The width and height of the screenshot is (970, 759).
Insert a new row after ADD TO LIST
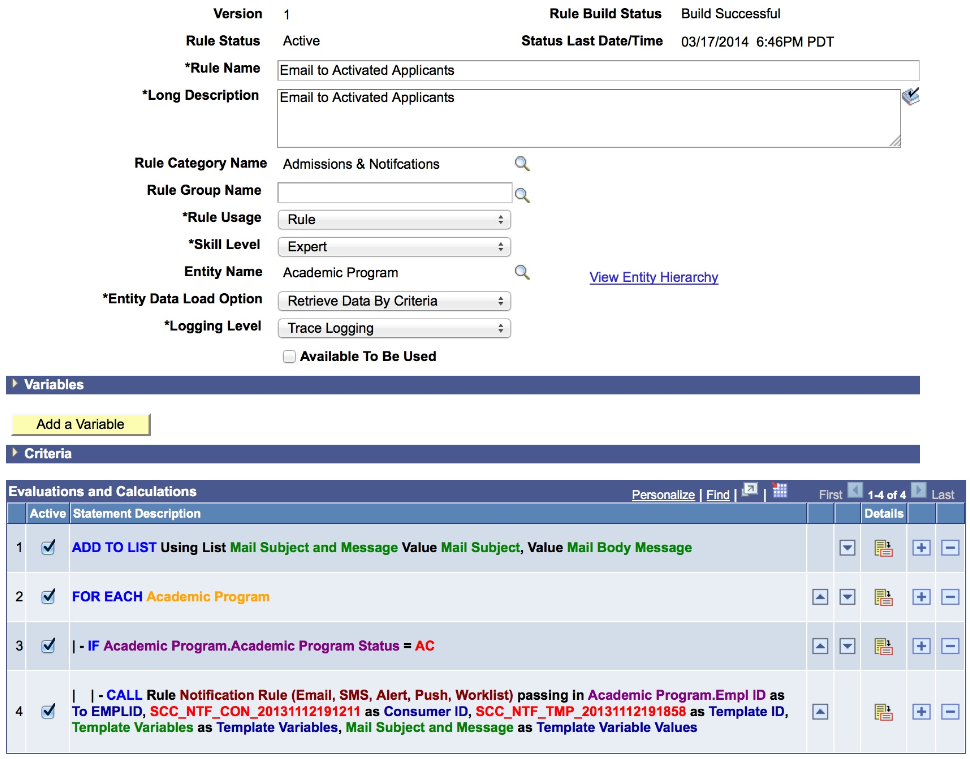pyautogui.click(x=920, y=548)
